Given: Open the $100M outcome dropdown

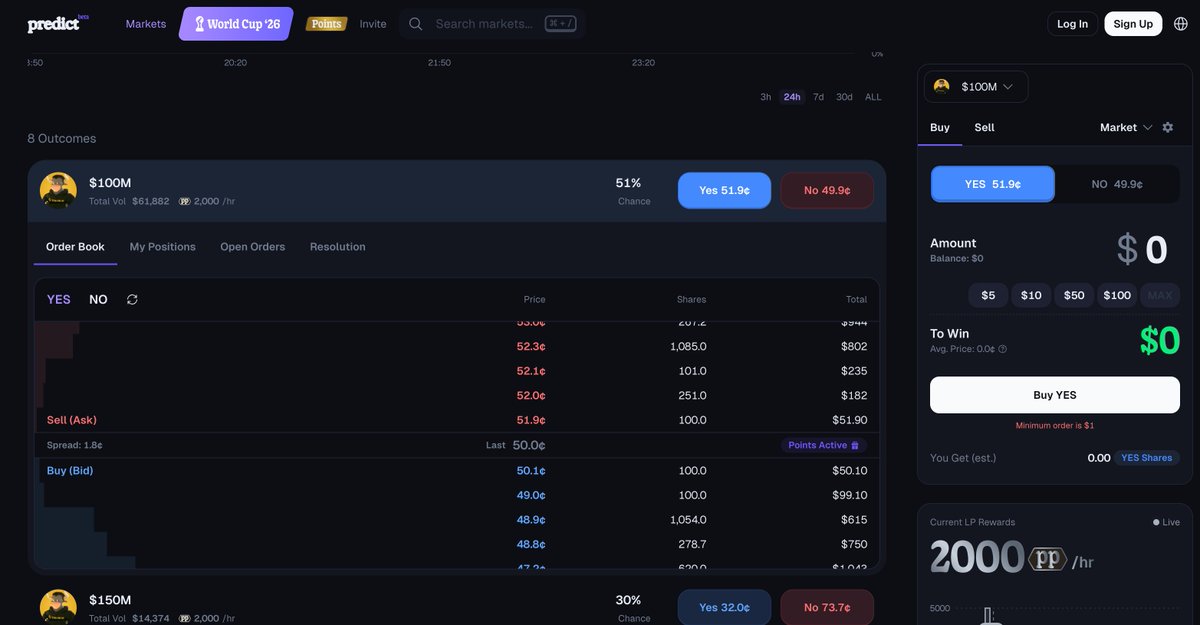Looking at the screenshot, I should tap(976, 87).
